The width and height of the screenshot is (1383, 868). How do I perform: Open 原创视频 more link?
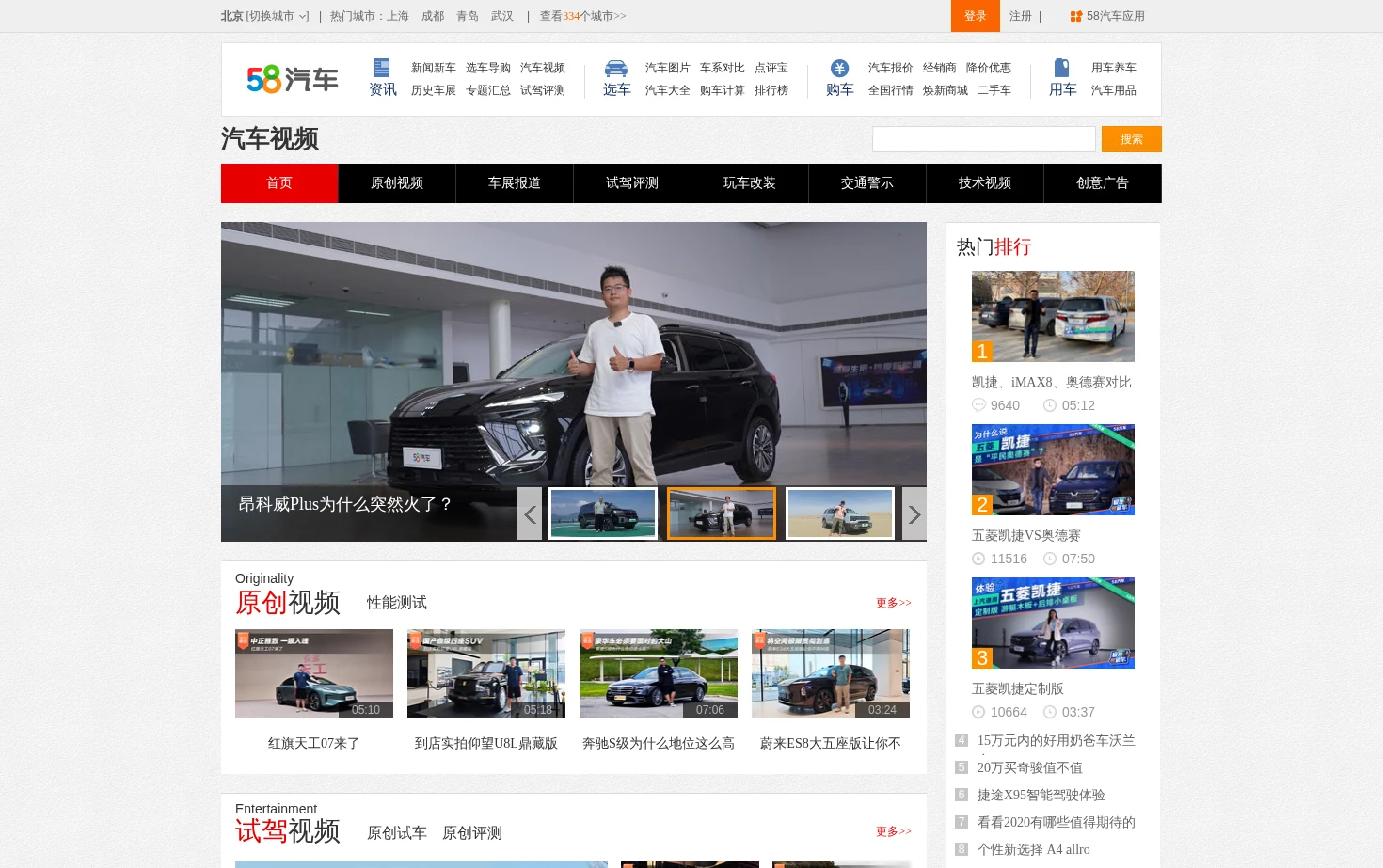[x=894, y=603]
